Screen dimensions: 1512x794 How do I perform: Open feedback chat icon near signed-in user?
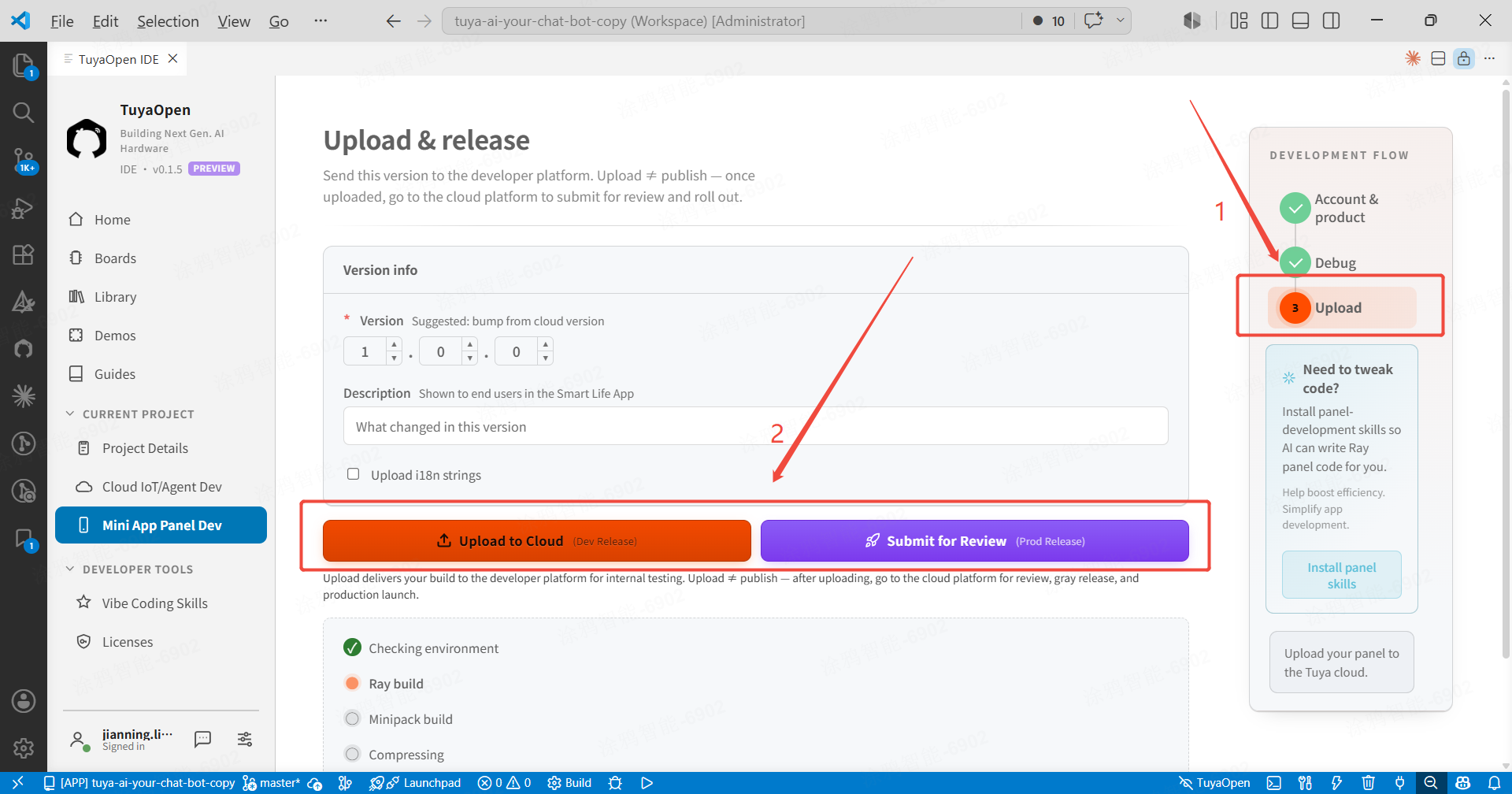point(202,739)
